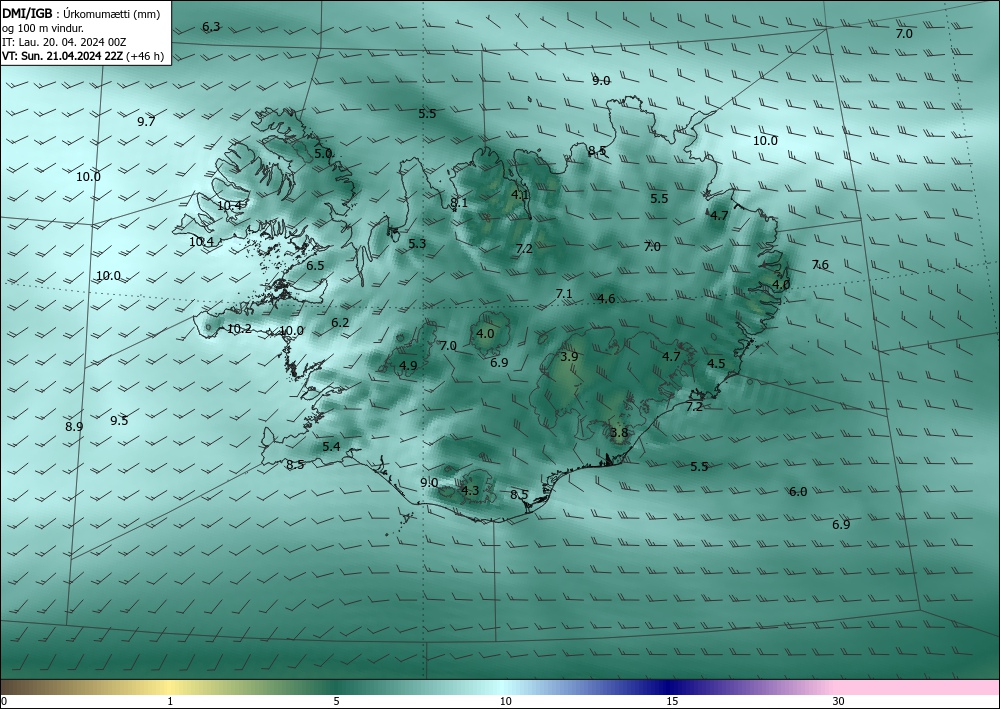Click the 6.5 value label
Image resolution: width=1000 pixels, height=709 pixels.
[x=315, y=266]
